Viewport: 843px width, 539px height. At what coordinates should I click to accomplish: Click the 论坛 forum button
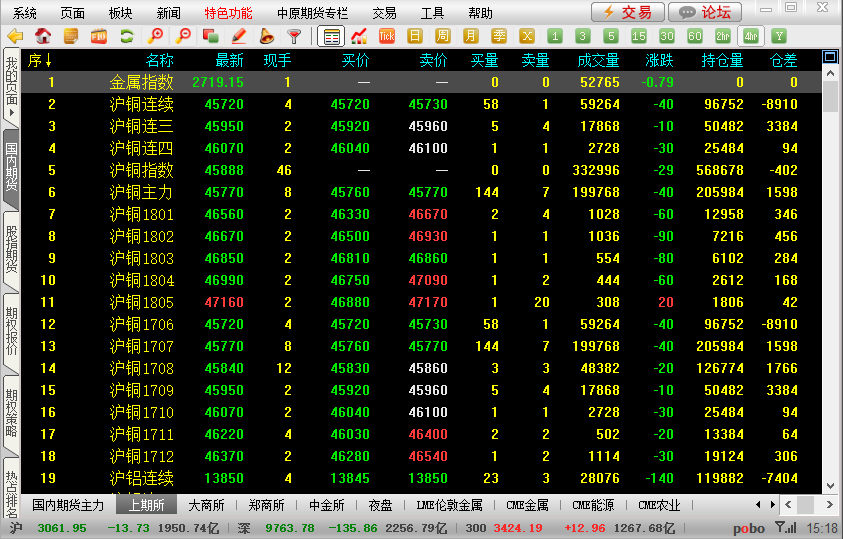click(705, 12)
